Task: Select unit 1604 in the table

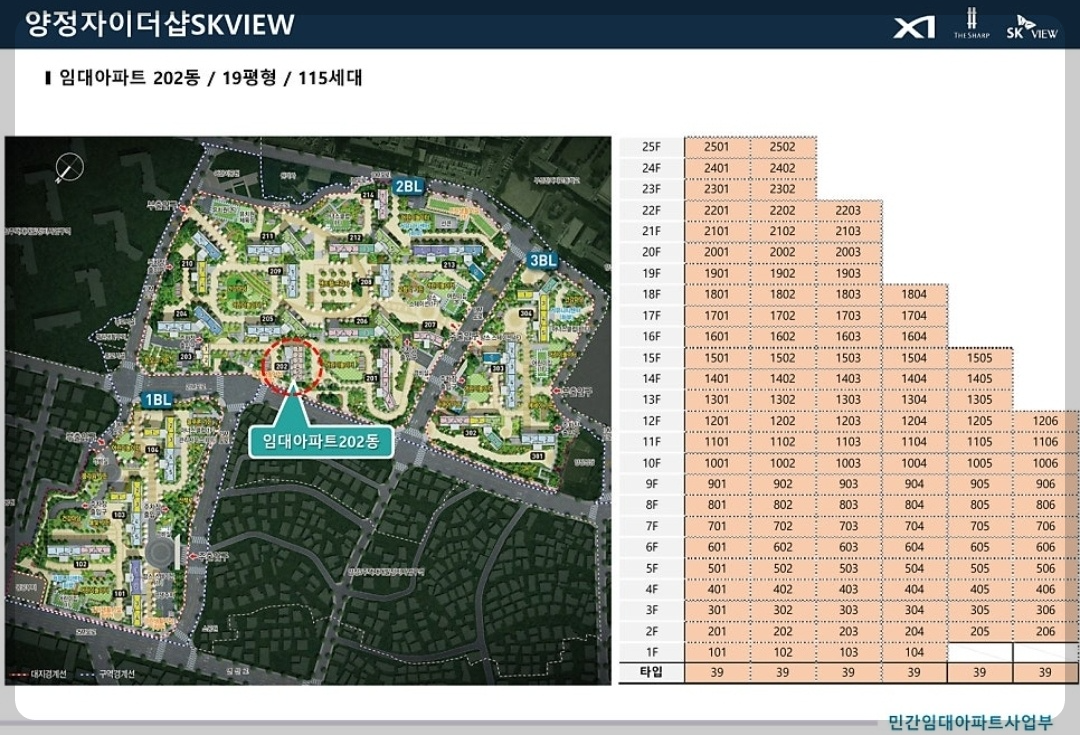Action: point(915,336)
